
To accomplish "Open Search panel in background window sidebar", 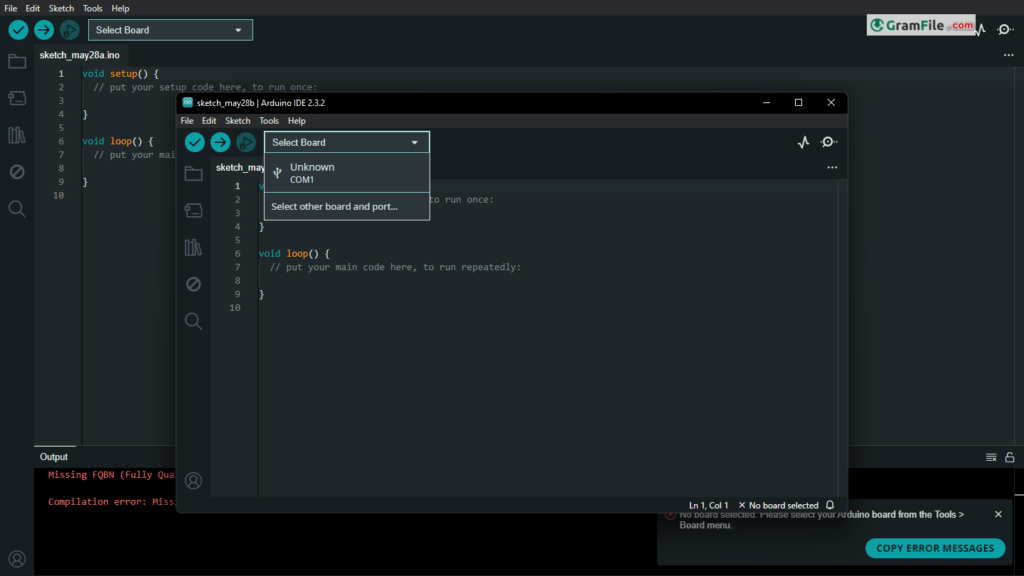I will pyautogui.click(x=17, y=209).
